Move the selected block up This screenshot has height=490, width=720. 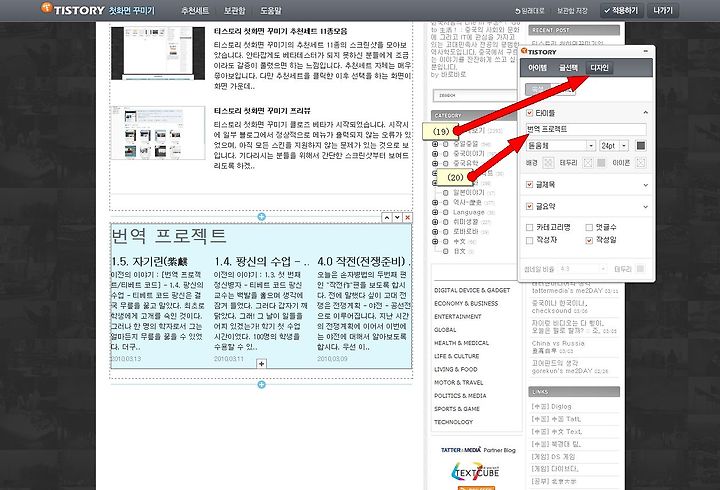[x=386, y=217]
